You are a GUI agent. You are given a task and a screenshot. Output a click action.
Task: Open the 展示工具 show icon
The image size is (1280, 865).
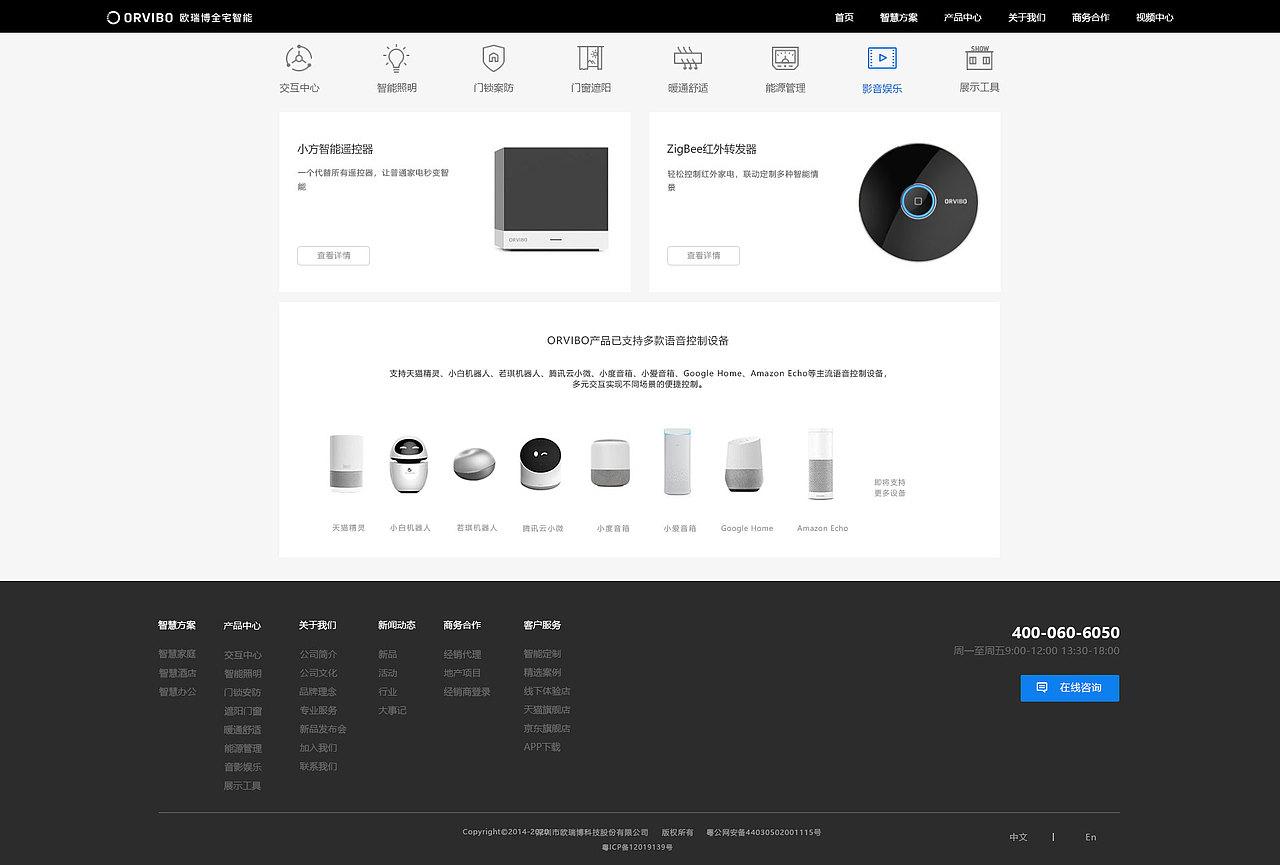[x=979, y=58]
